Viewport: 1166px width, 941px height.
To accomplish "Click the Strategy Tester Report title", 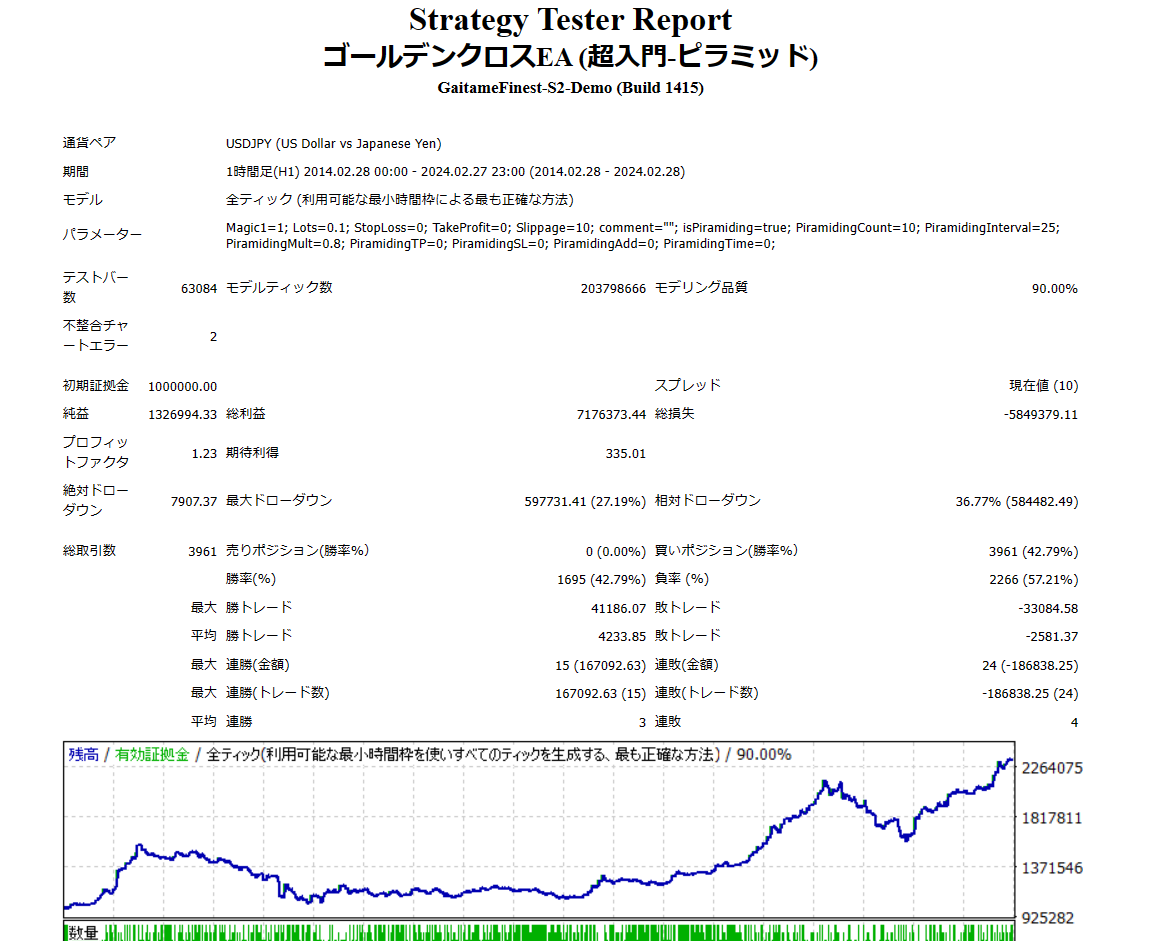I will pos(570,20).
